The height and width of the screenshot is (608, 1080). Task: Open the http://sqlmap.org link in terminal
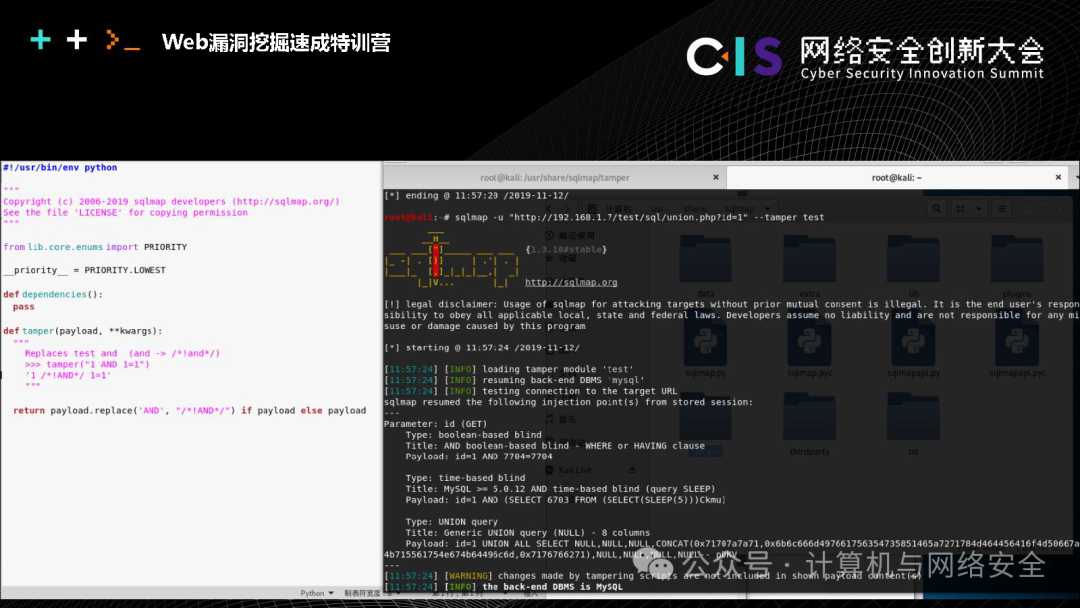coord(571,282)
